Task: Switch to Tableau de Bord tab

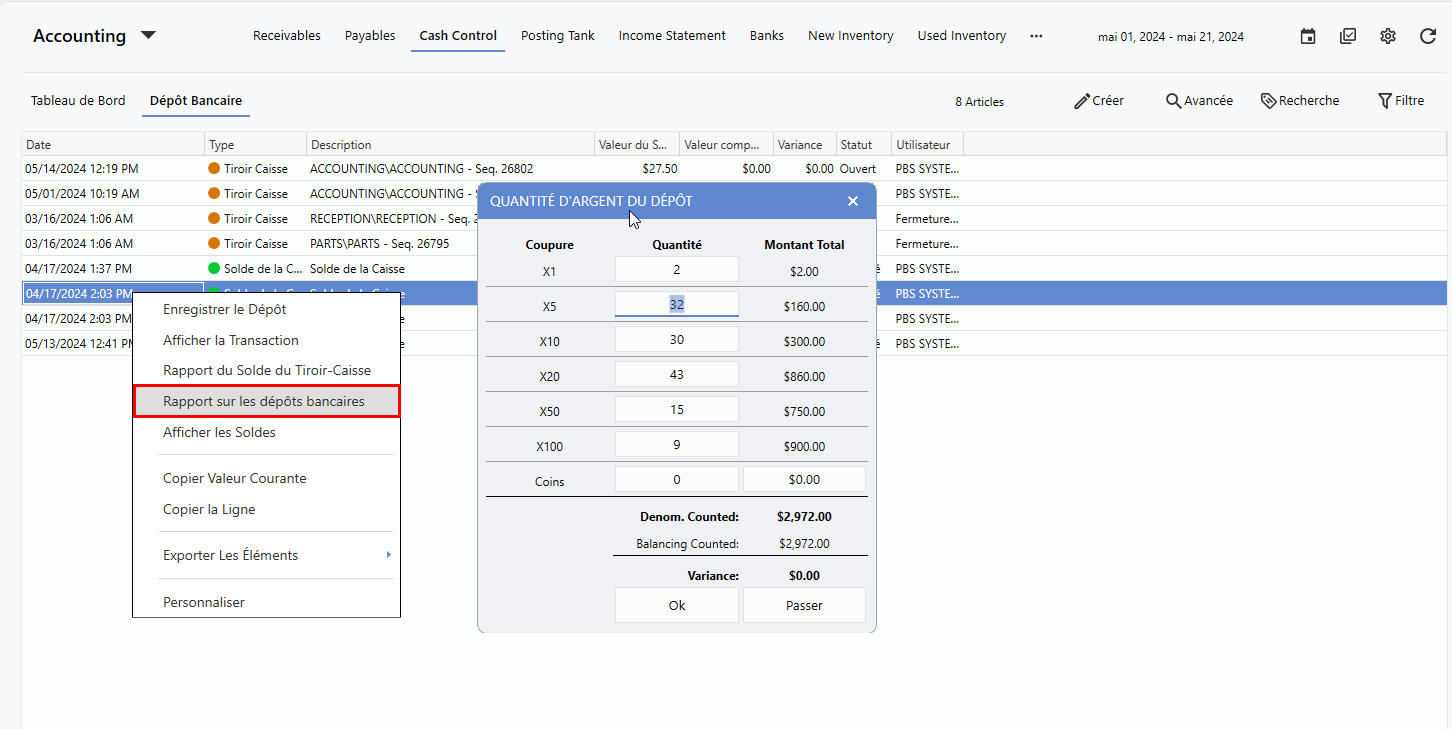Action: (78, 101)
